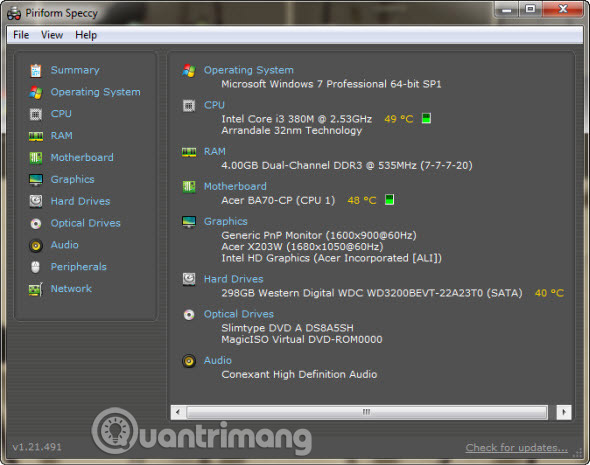Click the Hard Drives disk icon in sidebar
This screenshot has height=465, width=590.
pos(36,201)
